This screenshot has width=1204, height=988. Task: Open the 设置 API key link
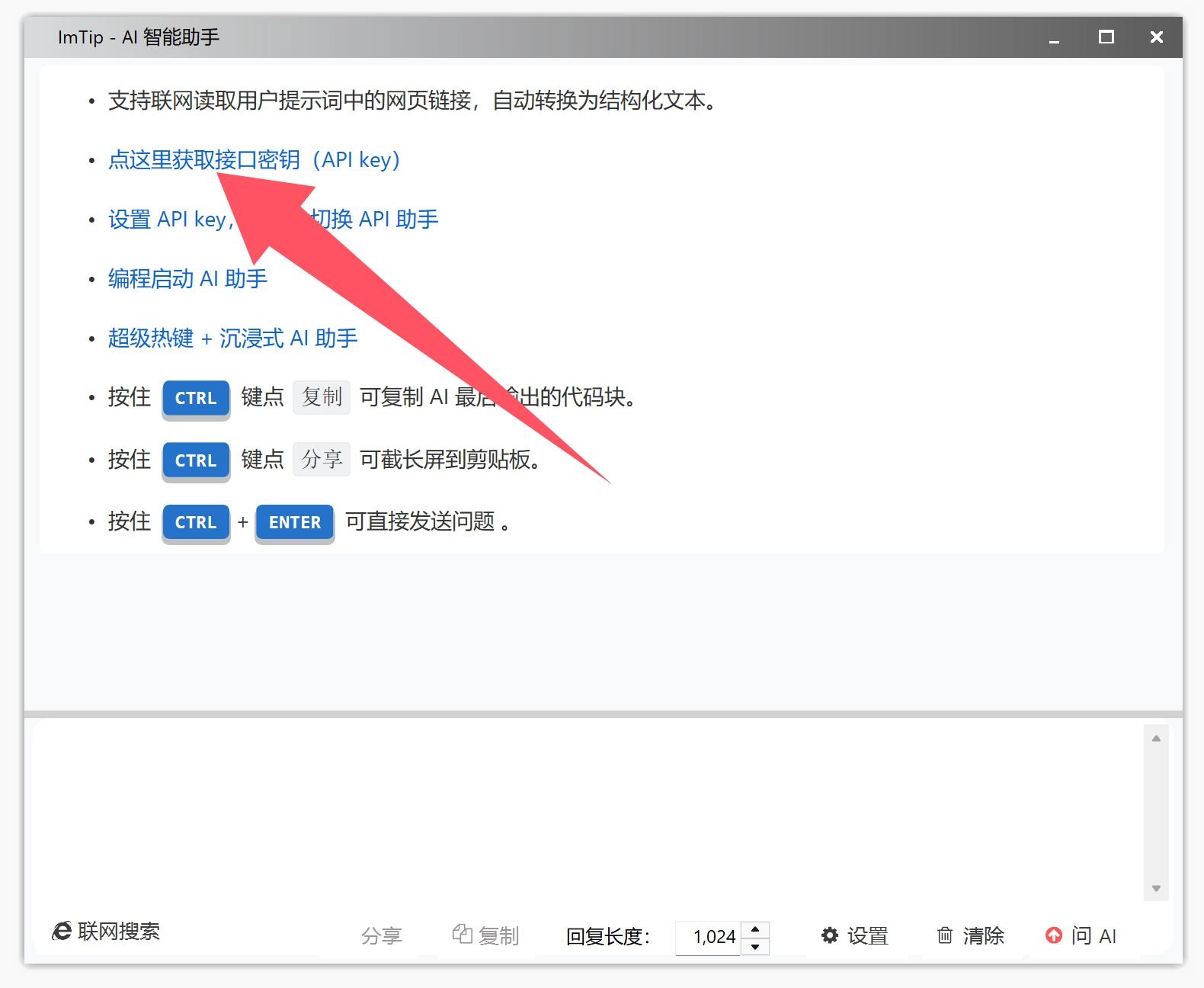169,220
